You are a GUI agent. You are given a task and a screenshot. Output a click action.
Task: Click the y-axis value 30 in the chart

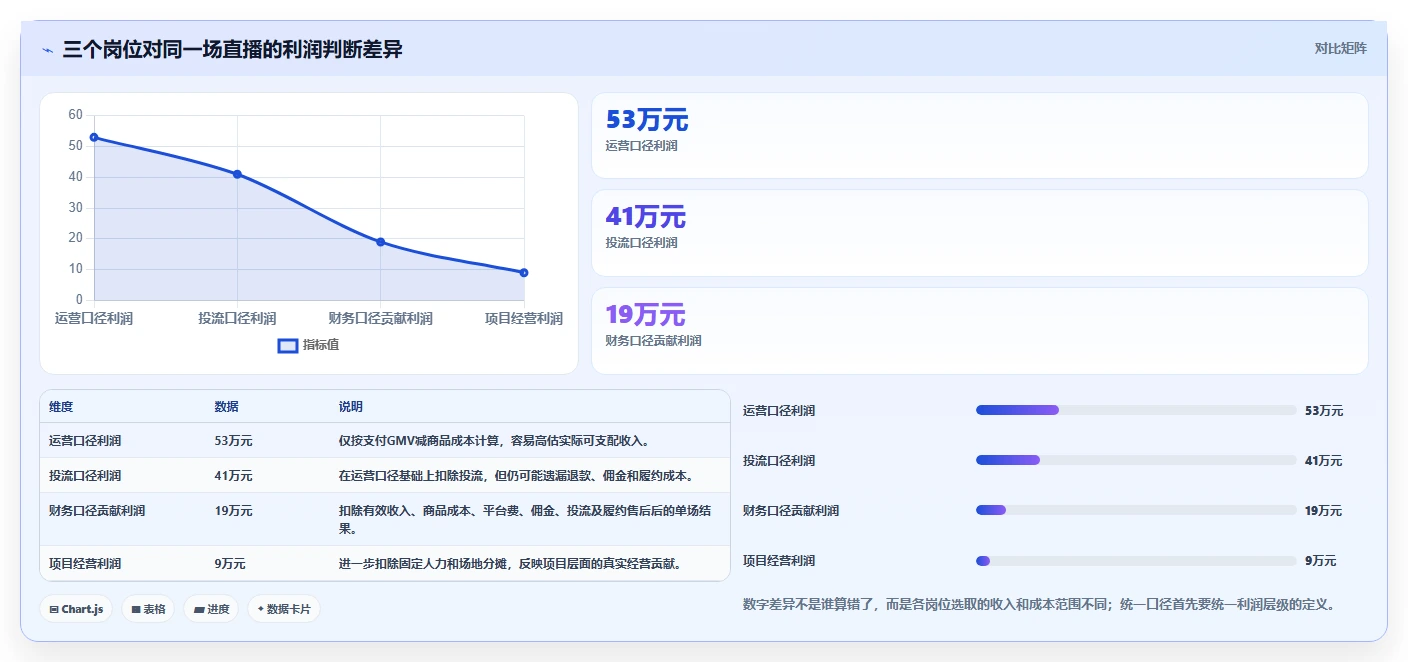tap(75, 208)
